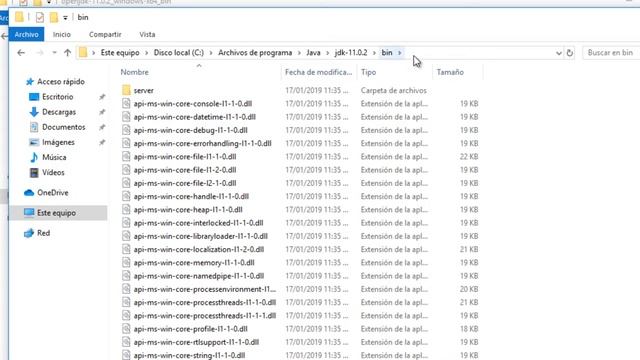Click new folder icon in quick access toolbar

click(53, 17)
